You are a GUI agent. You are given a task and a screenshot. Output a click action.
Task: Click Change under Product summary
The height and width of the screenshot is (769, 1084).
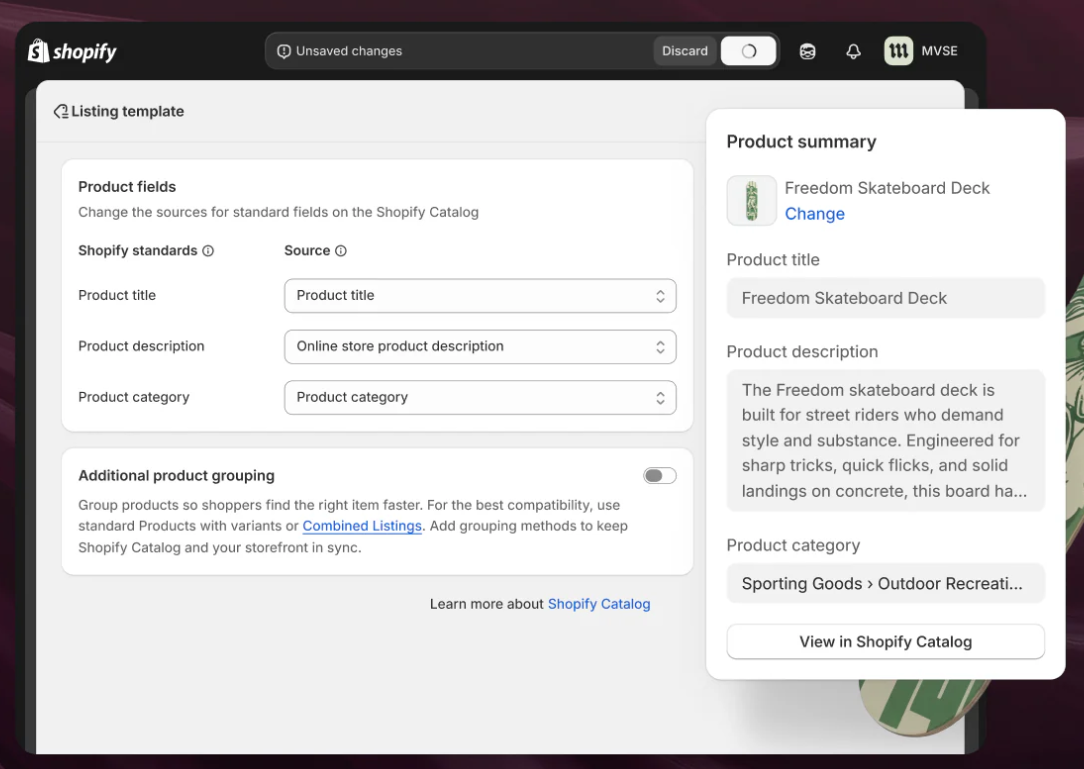(814, 213)
